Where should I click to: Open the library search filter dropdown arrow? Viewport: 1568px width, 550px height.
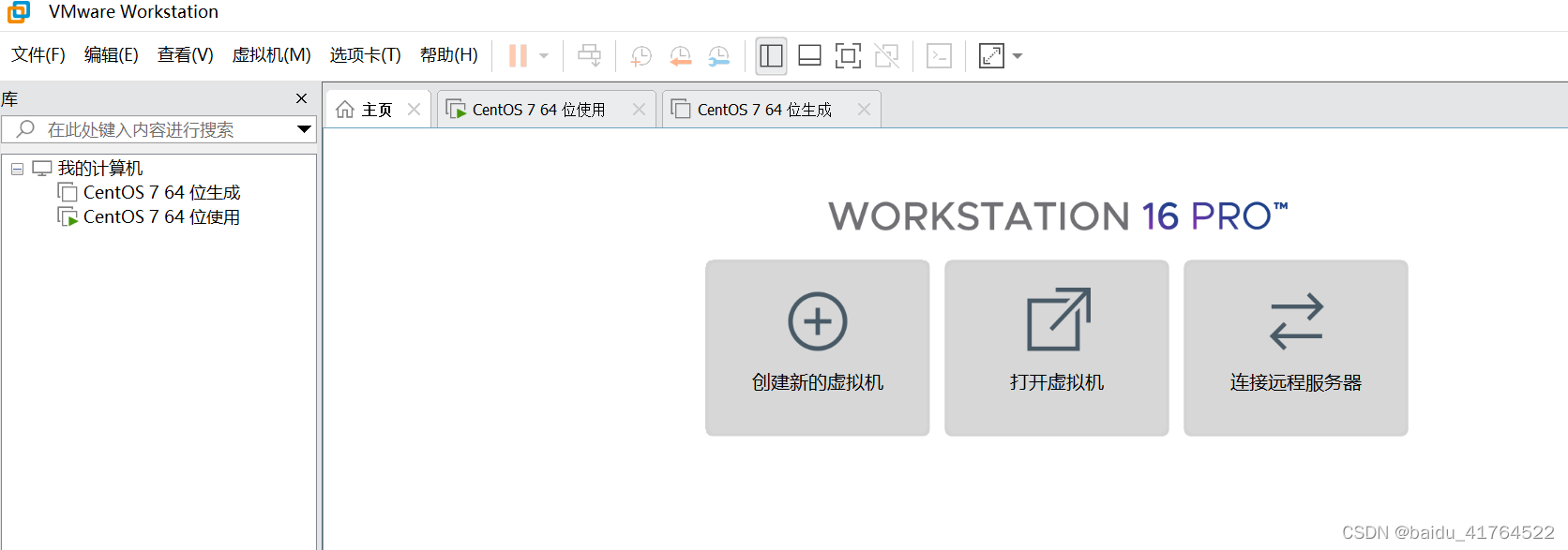coord(304,129)
